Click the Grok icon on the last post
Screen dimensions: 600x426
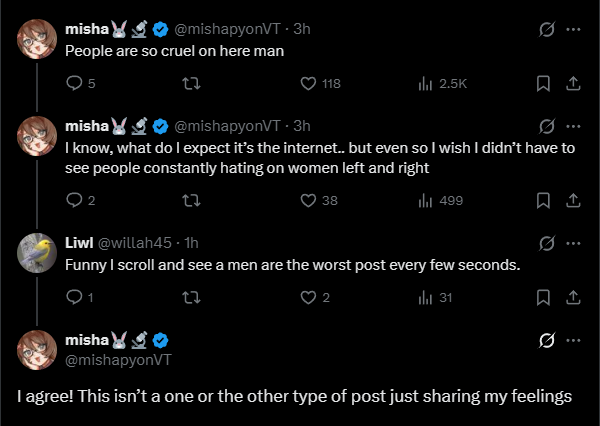pyautogui.click(x=546, y=340)
